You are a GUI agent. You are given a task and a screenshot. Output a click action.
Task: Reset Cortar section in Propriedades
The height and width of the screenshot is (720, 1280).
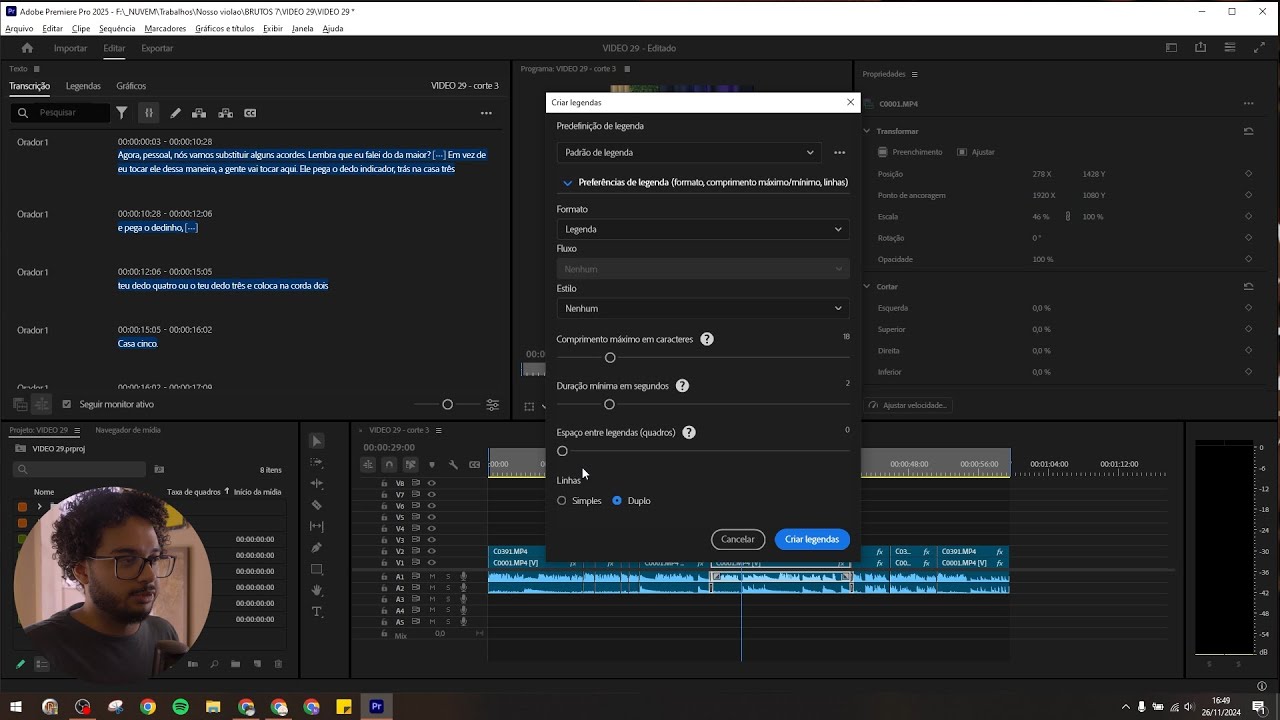click(1248, 286)
